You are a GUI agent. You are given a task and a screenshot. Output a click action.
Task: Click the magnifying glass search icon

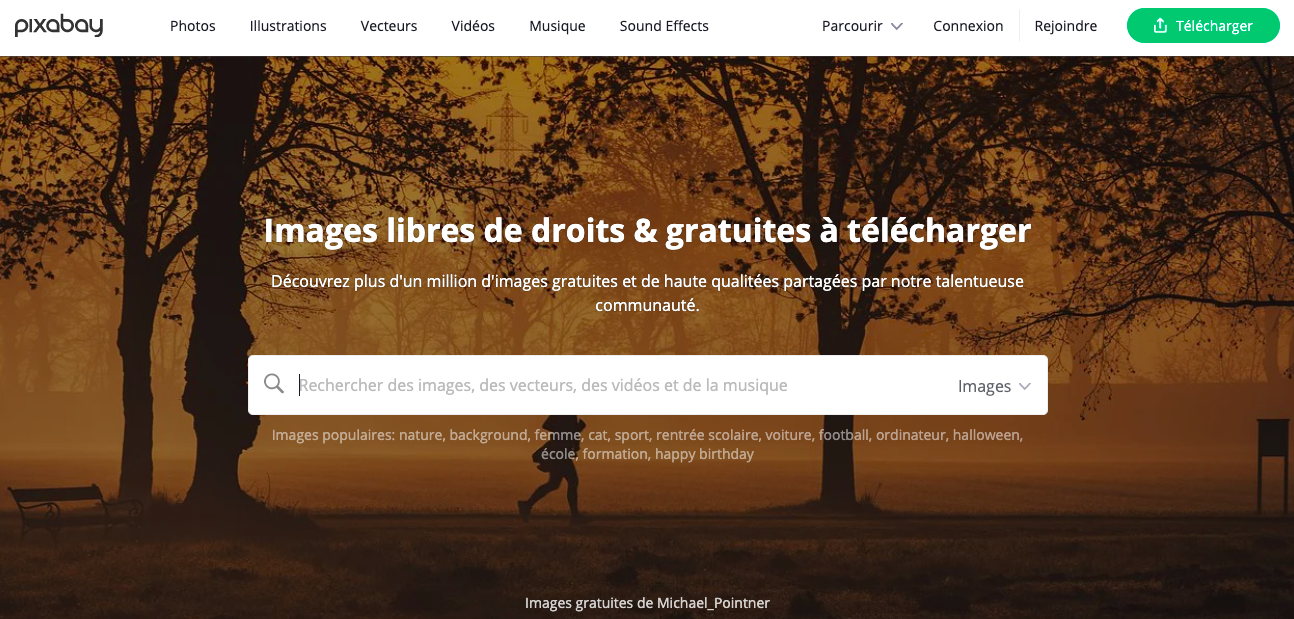274,384
